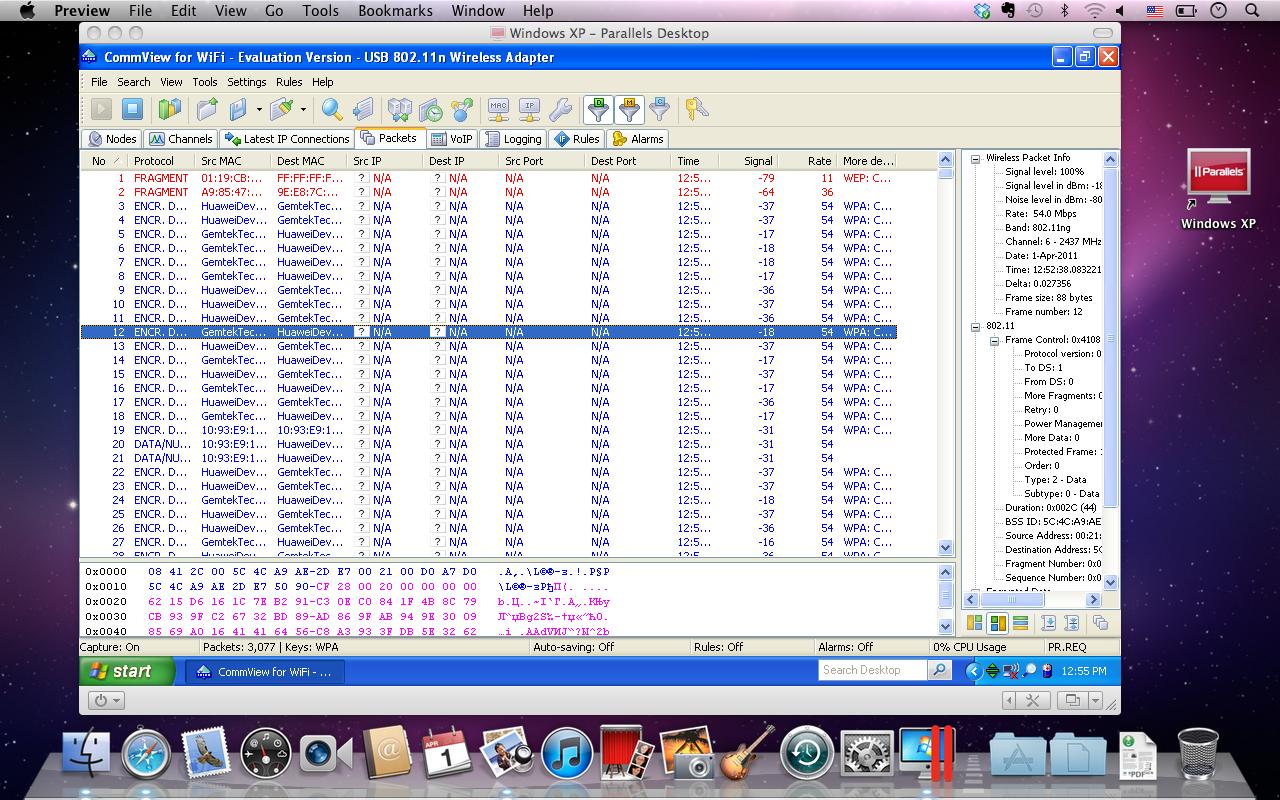This screenshot has width=1280, height=800.
Task: Click the open capture log folder icon
Action: click(207, 109)
